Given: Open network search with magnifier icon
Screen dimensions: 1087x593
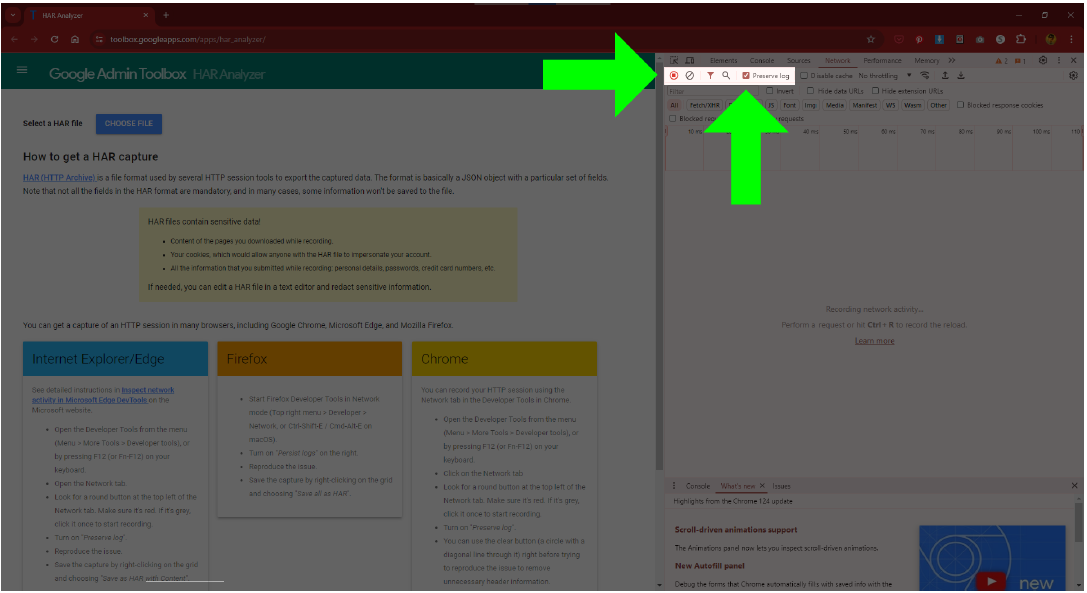Looking at the screenshot, I should pos(726,76).
